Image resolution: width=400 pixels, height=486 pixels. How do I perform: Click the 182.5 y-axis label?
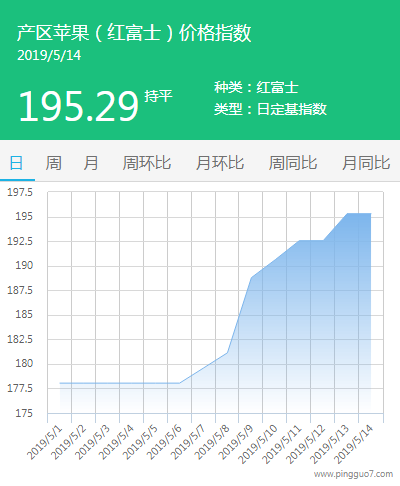pyautogui.click(x=20, y=339)
